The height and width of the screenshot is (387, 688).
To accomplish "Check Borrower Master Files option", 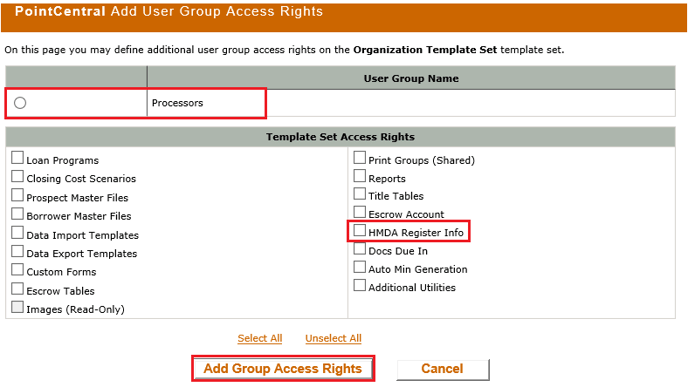I will click(x=17, y=214).
